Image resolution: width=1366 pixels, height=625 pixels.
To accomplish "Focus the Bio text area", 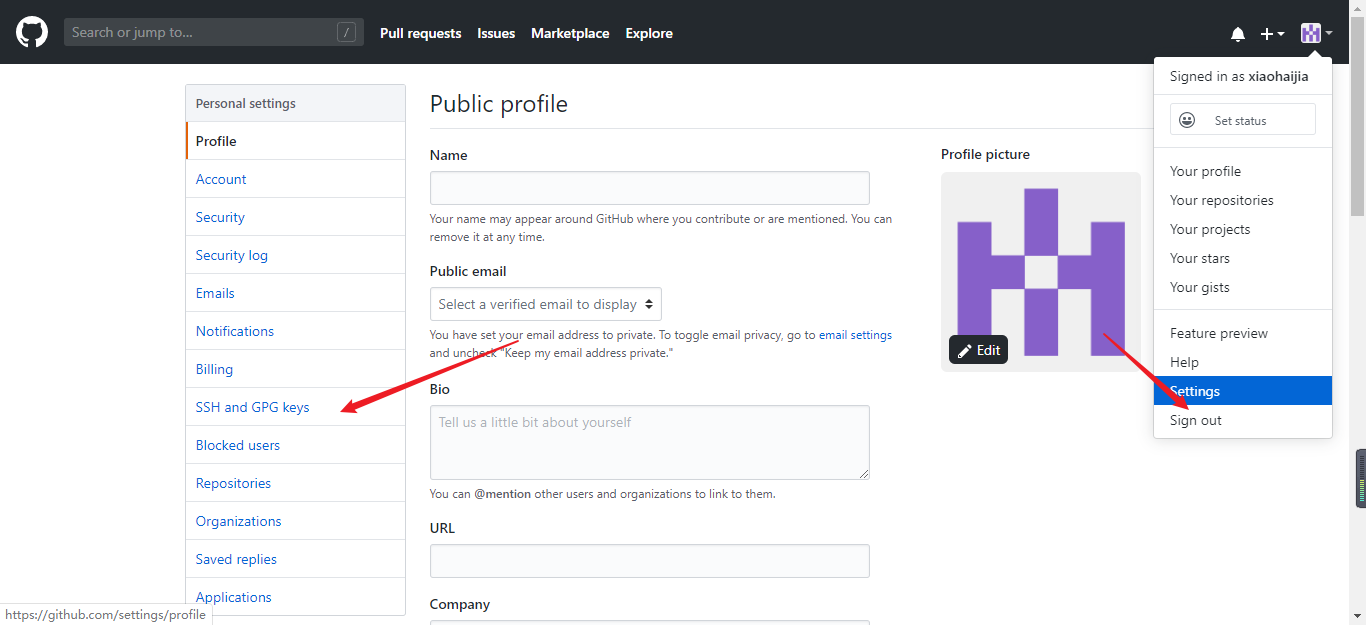I will (649, 442).
